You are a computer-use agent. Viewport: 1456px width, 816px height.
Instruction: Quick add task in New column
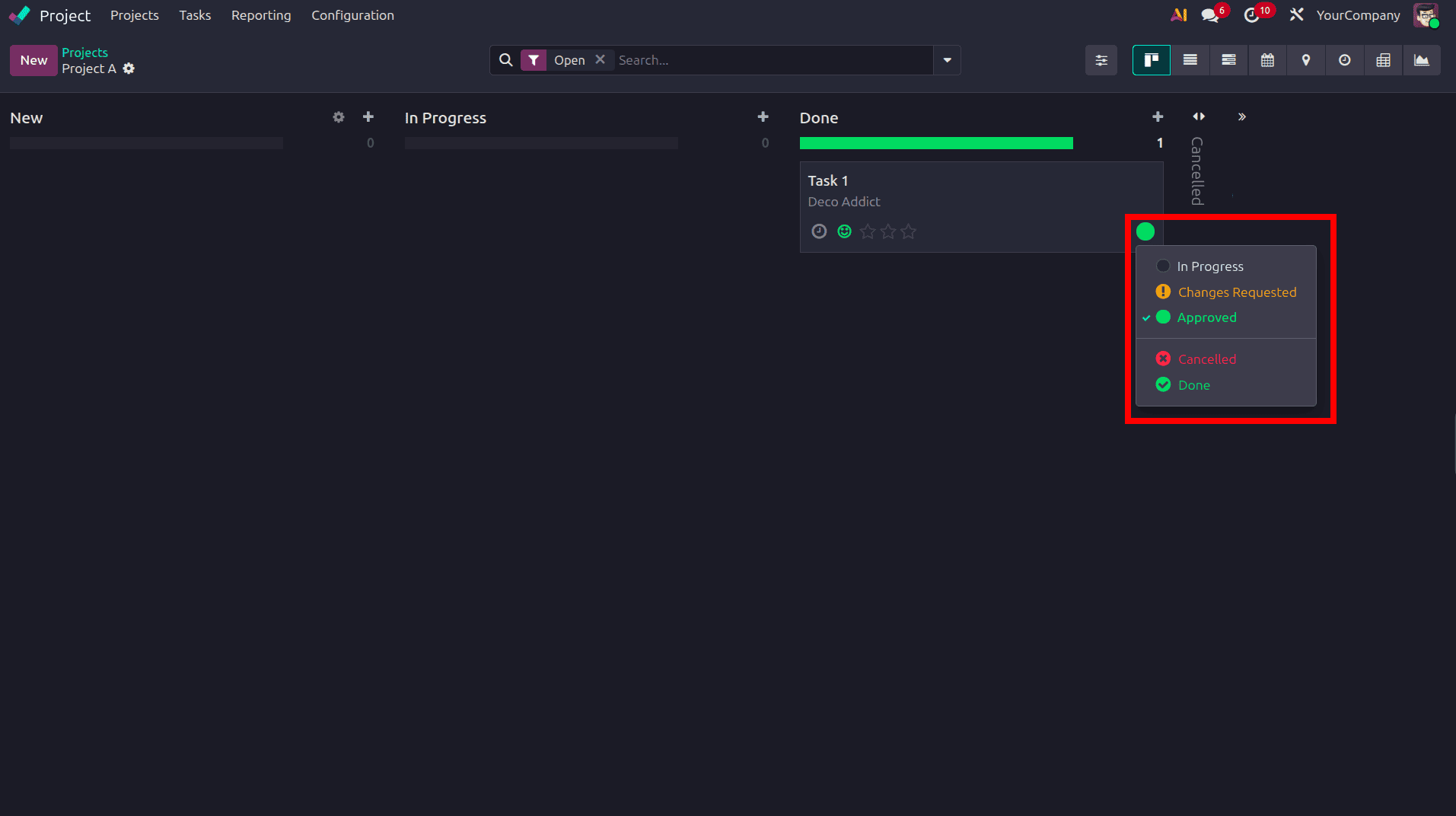[368, 116]
